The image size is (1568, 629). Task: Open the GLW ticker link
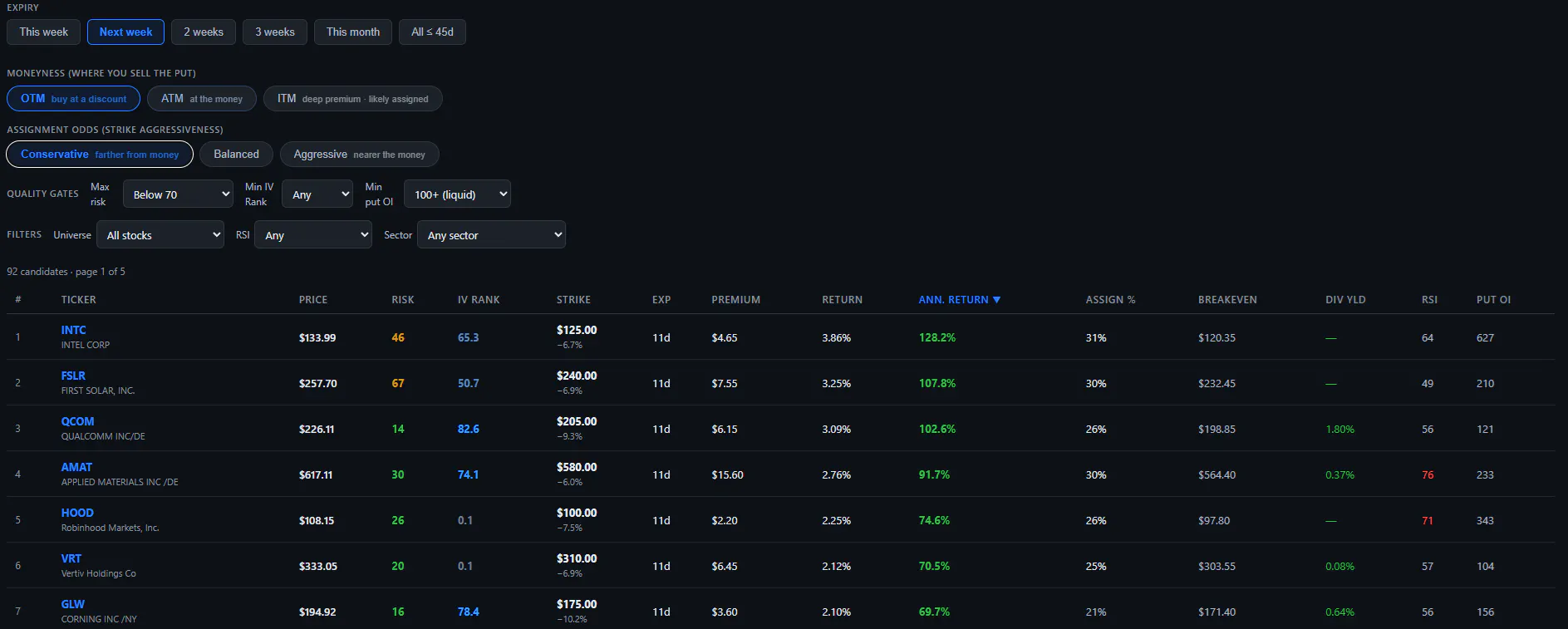pyautogui.click(x=73, y=604)
